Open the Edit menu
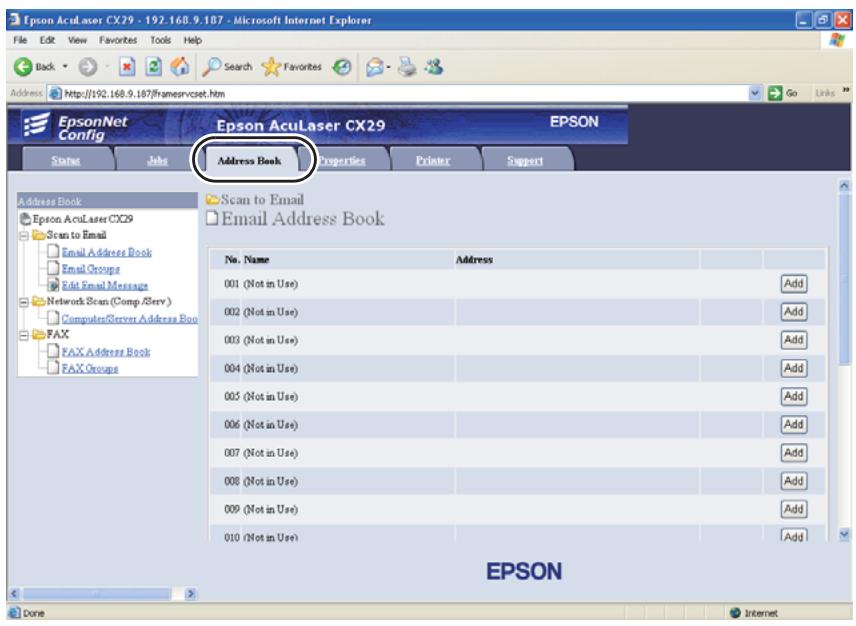856x626 pixels. click(x=47, y=40)
